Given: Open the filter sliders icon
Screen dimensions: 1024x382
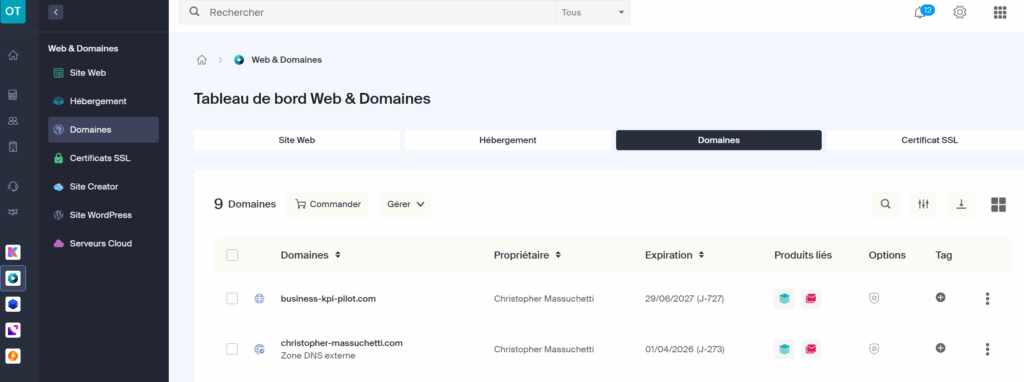Looking at the screenshot, I should pos(923,204).
